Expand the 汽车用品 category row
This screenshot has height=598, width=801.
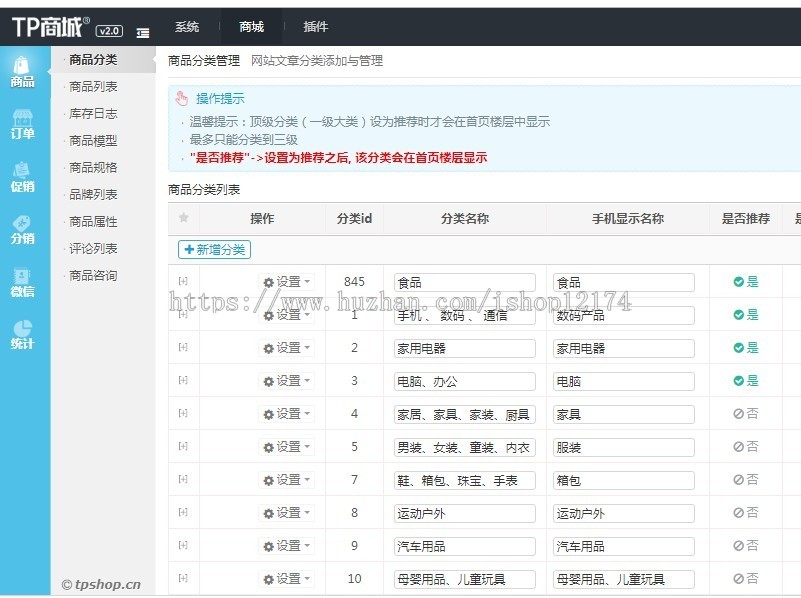183,545
